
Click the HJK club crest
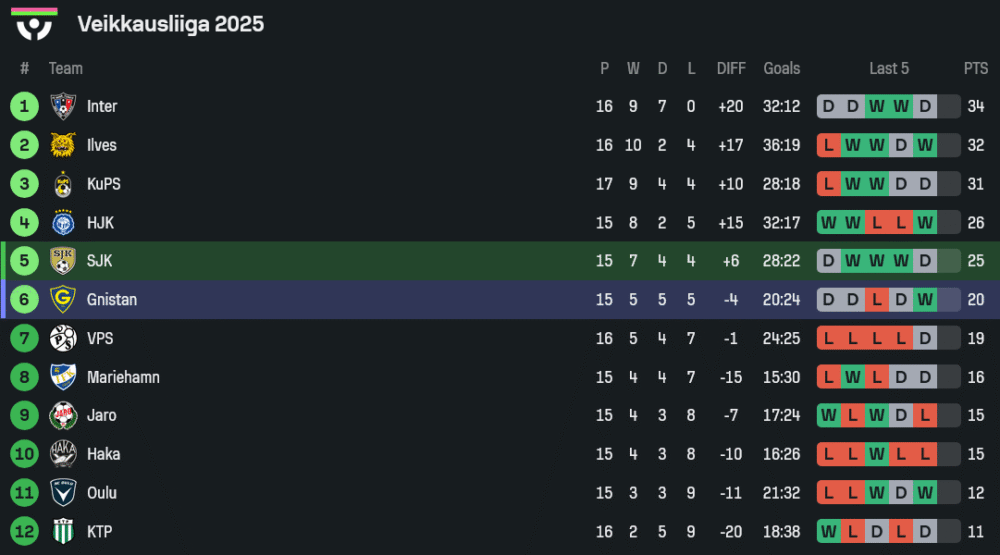pos(63,223)
